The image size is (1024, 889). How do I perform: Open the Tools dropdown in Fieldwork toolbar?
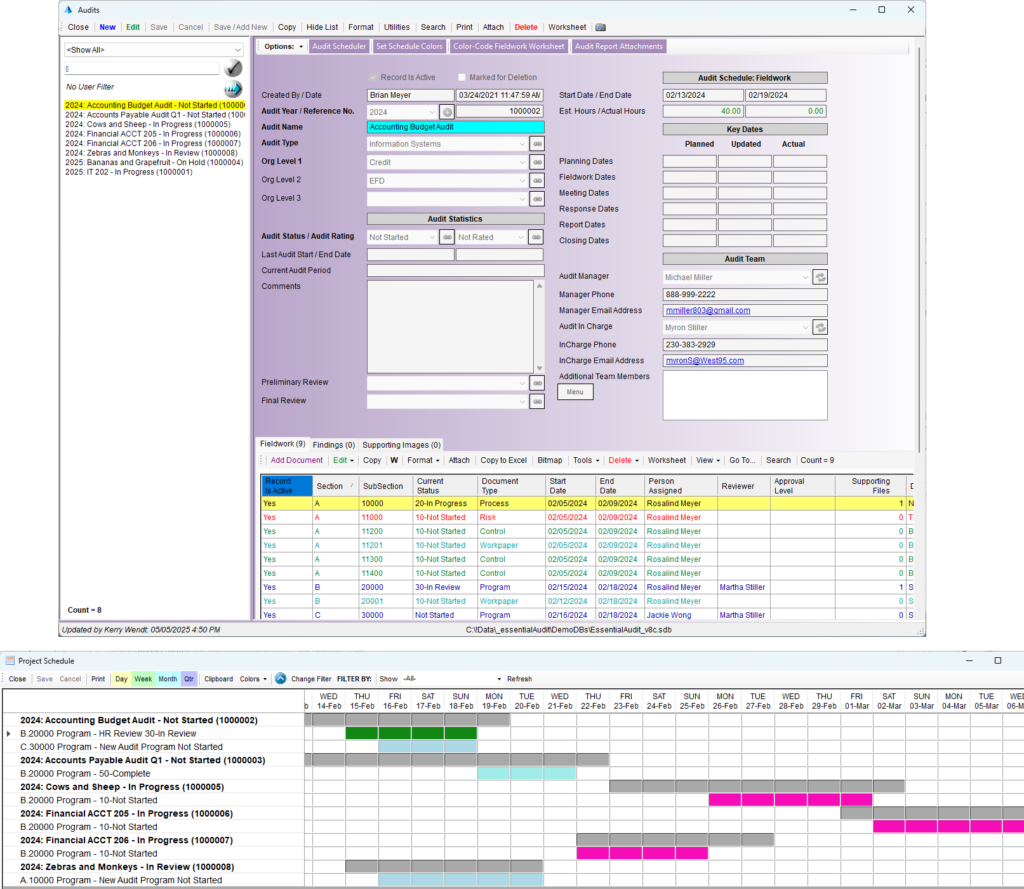pyautogui.click(x=586, y=461)
